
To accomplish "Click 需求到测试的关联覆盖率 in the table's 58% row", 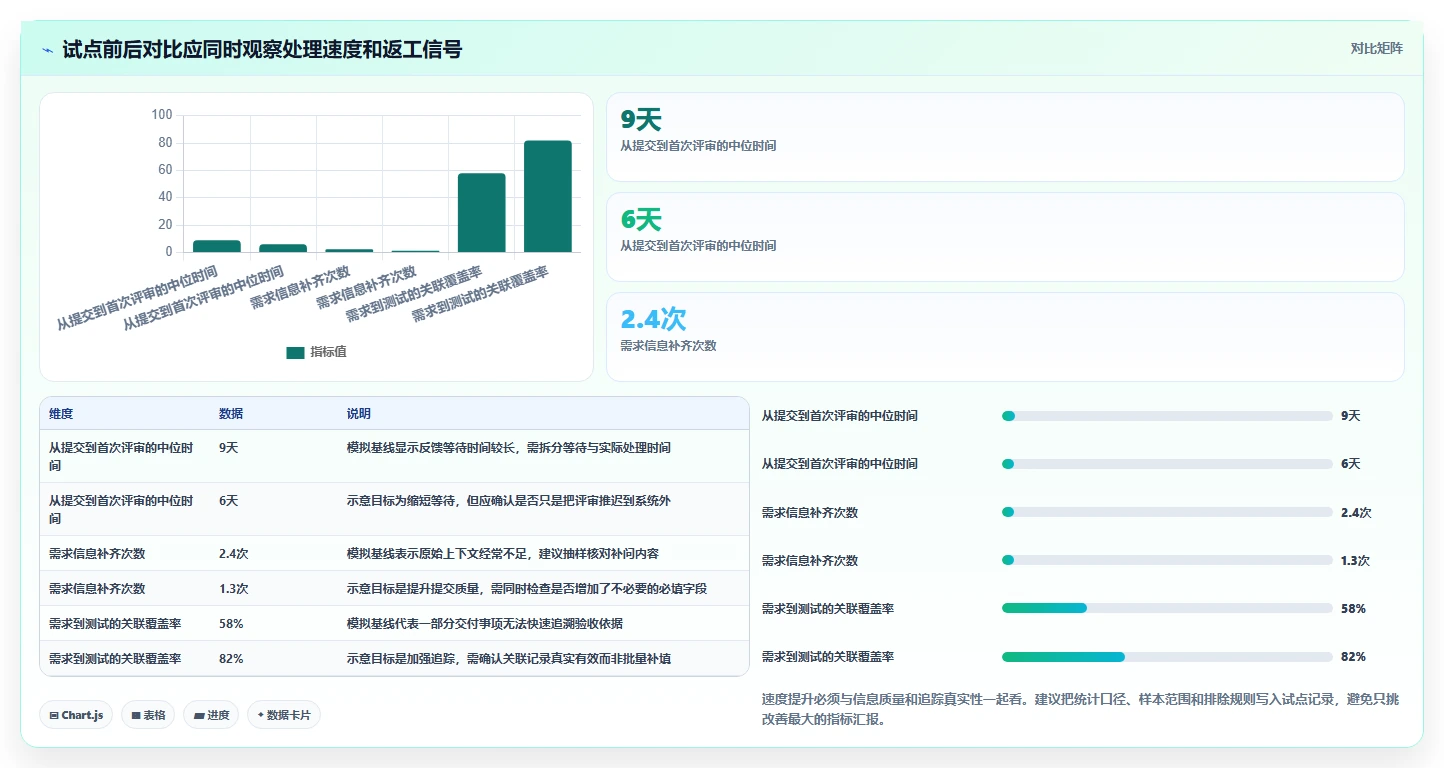I will click(x=115, y=623).
